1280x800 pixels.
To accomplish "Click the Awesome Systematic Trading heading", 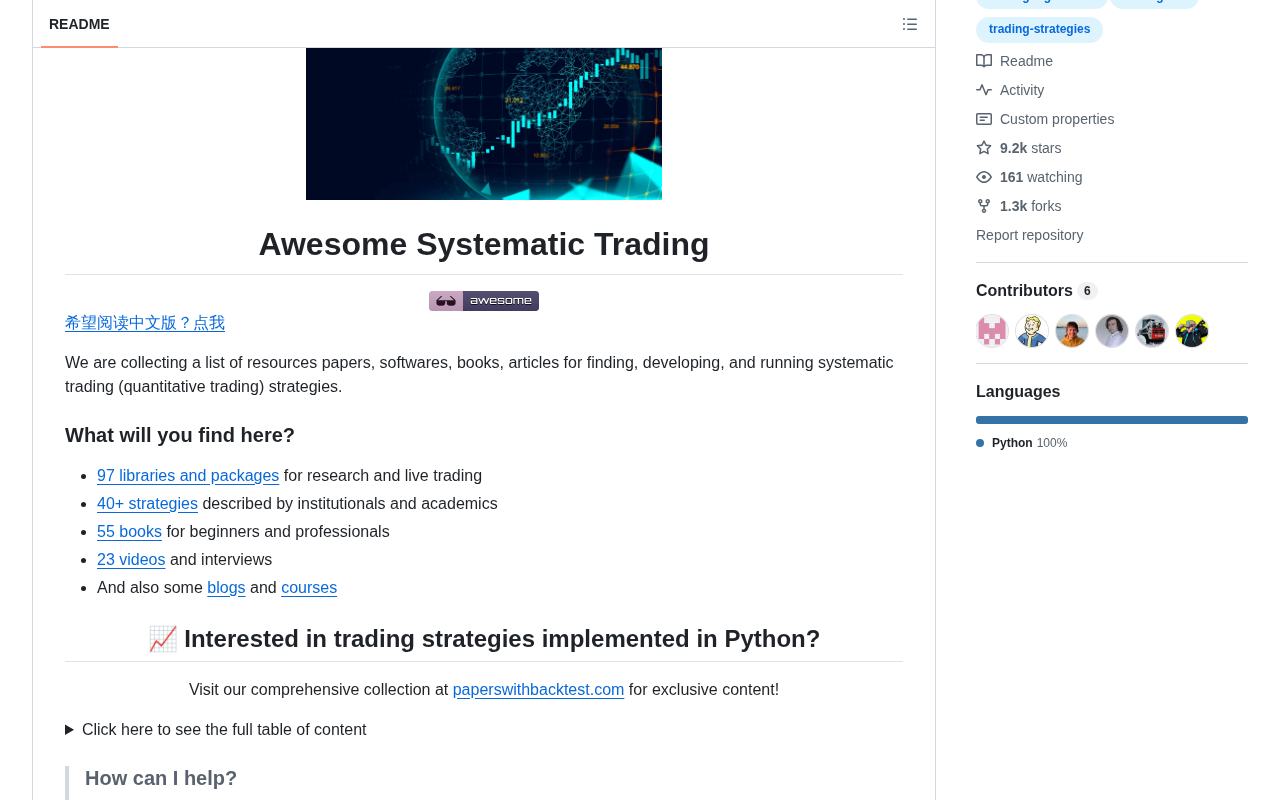I will [x=484, y=244].
